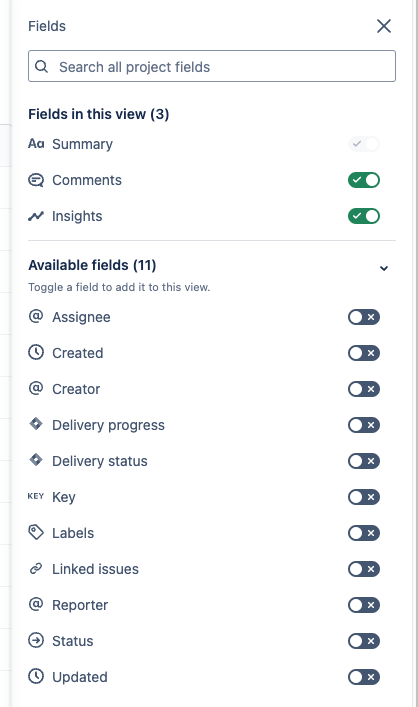The image size is (418, 707).
Task: Enable the Assignee field toggle
Action: (x=364, y=317)
